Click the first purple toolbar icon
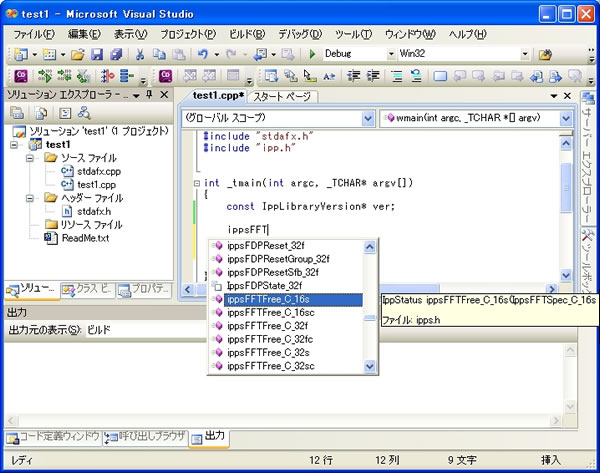 21,76
